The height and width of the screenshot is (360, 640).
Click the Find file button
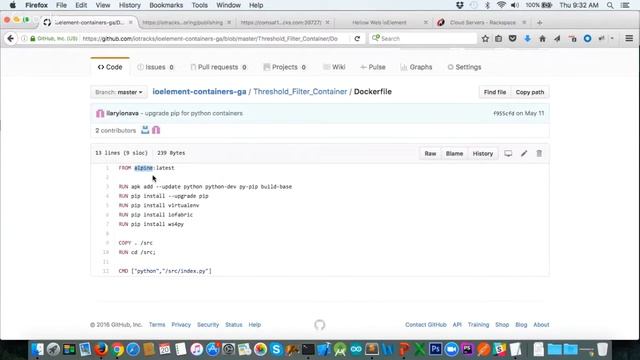[495, 92]
